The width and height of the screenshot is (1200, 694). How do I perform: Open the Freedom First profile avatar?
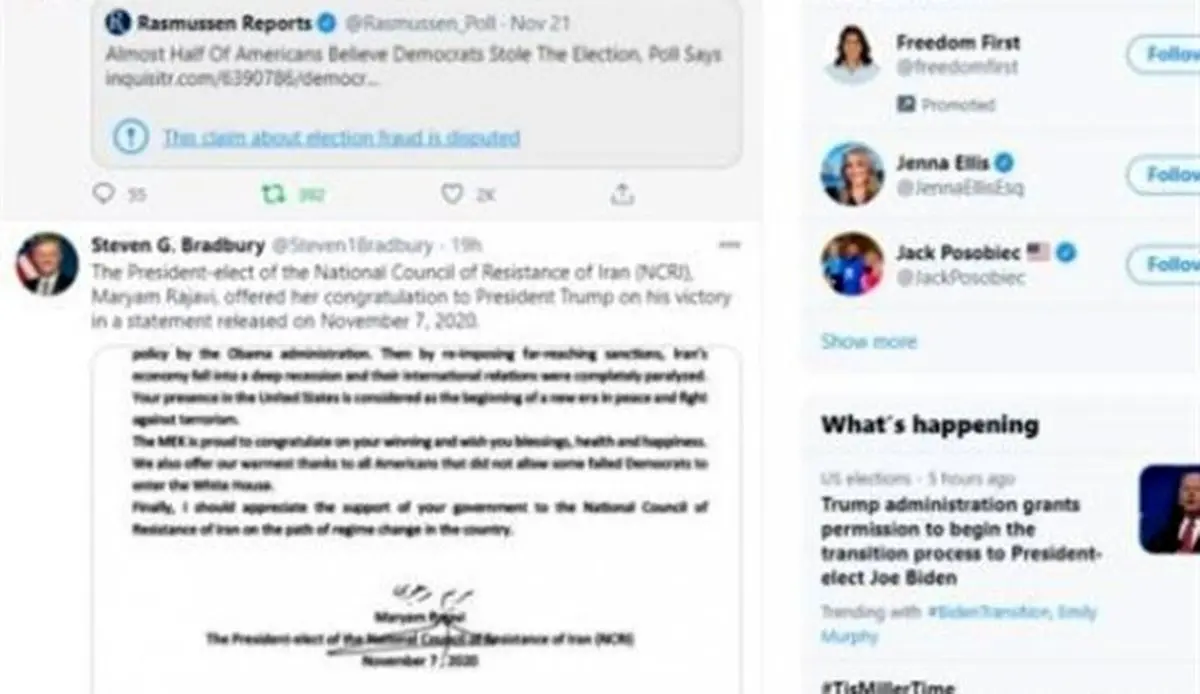tap(852, 55)
